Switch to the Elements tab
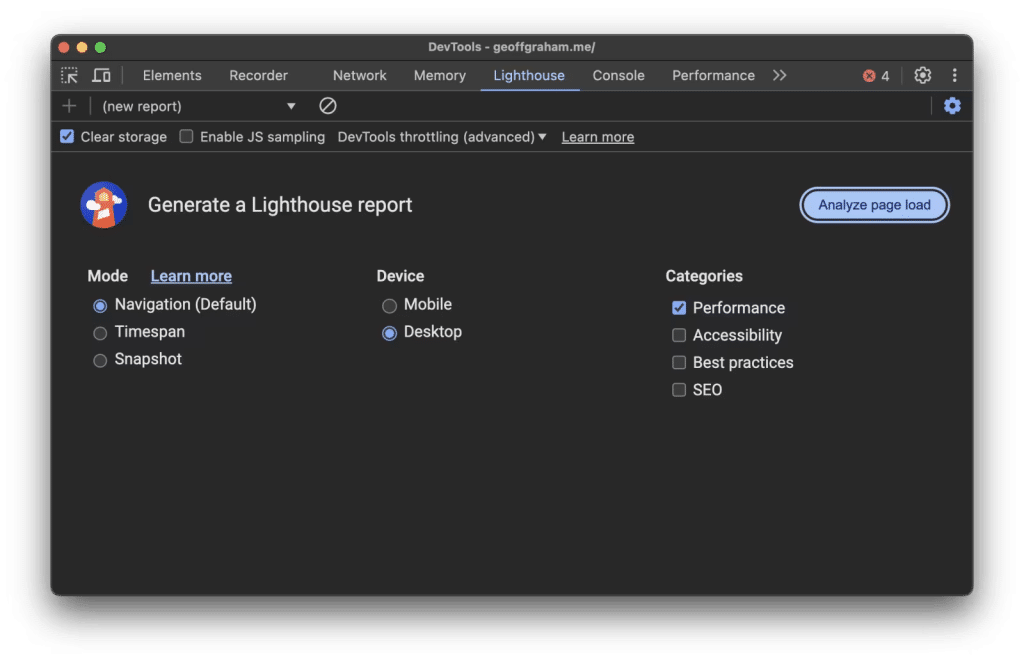1024x663 pixels. click(x=172, y=76)
